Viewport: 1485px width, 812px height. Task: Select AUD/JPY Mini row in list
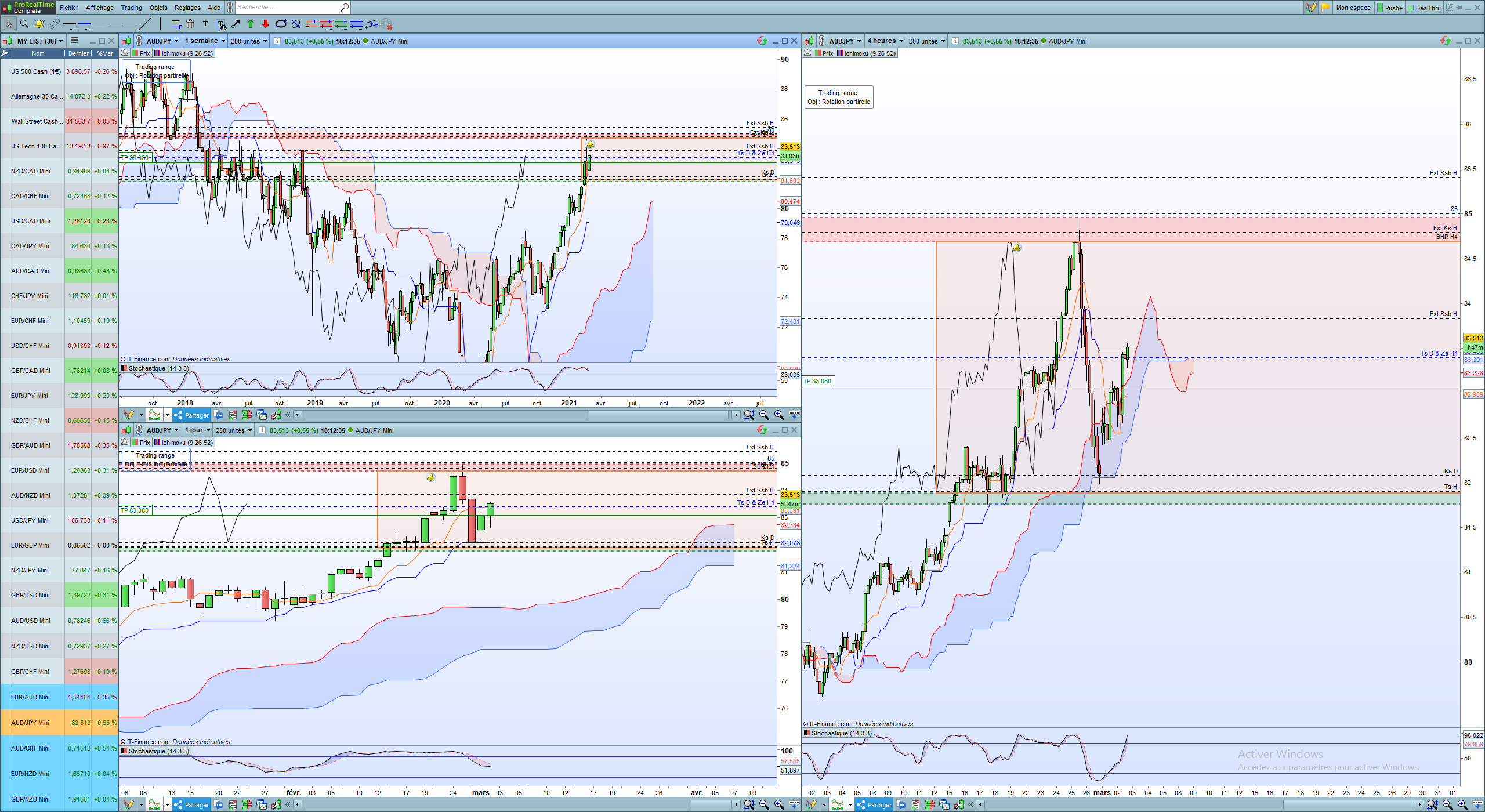tap(59, 723)
